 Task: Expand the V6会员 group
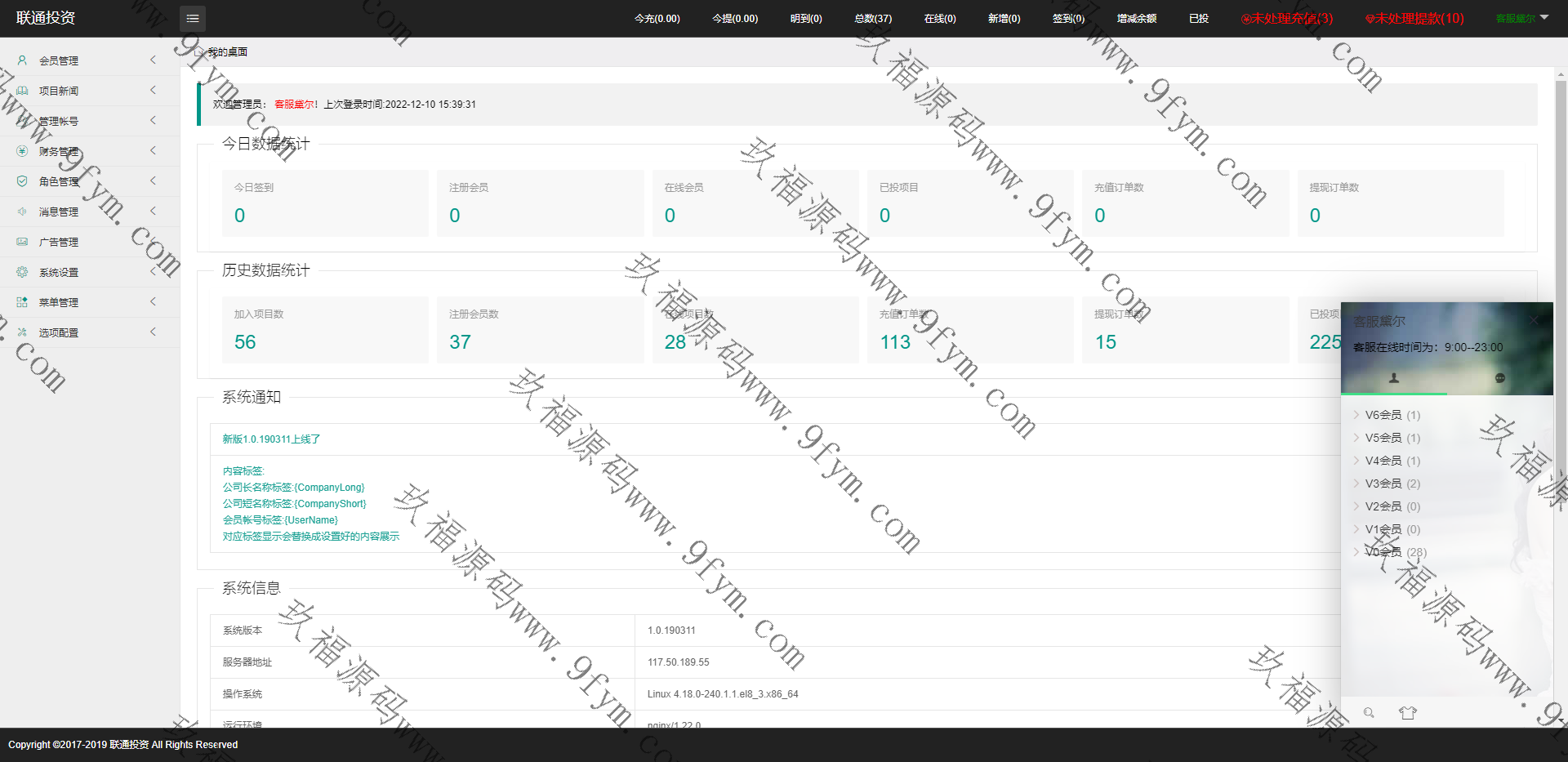coord(1383,415)
